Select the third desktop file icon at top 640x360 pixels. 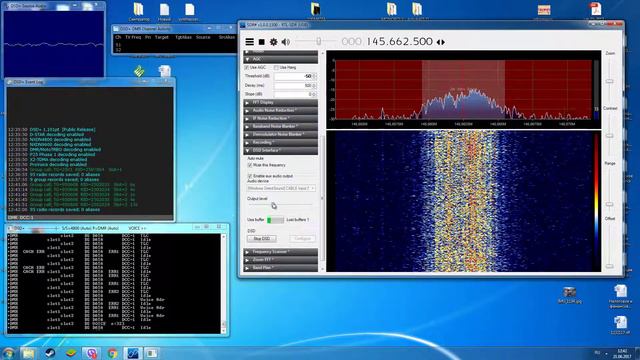pos(189,11)
